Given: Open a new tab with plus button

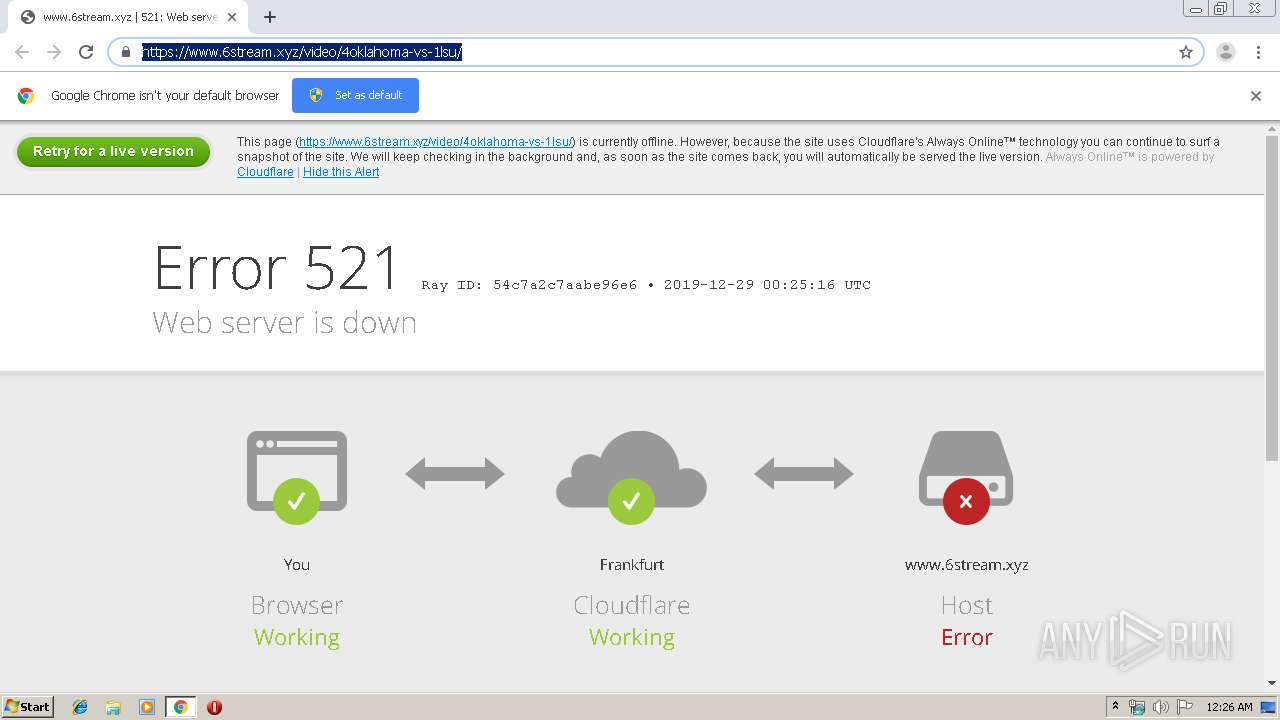Looking at the screenshot, I should pyautogui.click(x=270, y=17).
